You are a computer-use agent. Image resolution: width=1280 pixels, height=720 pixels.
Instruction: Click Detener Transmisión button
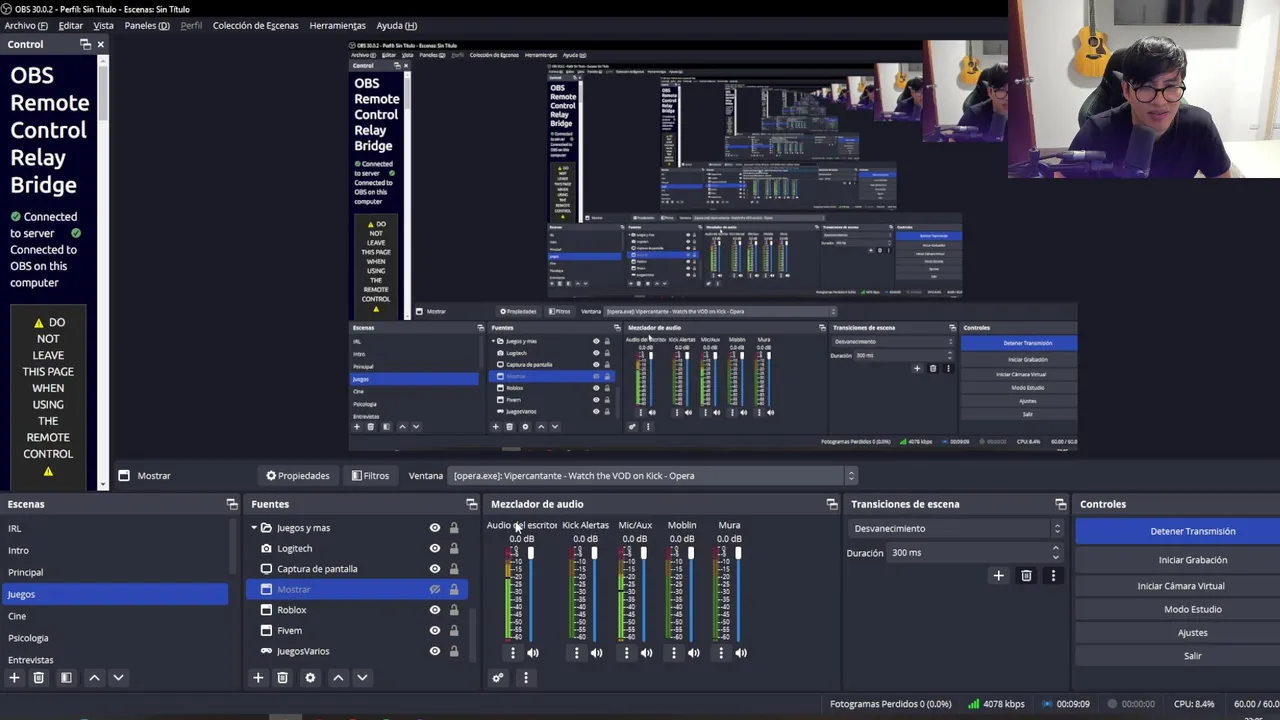pos(1178,531)
